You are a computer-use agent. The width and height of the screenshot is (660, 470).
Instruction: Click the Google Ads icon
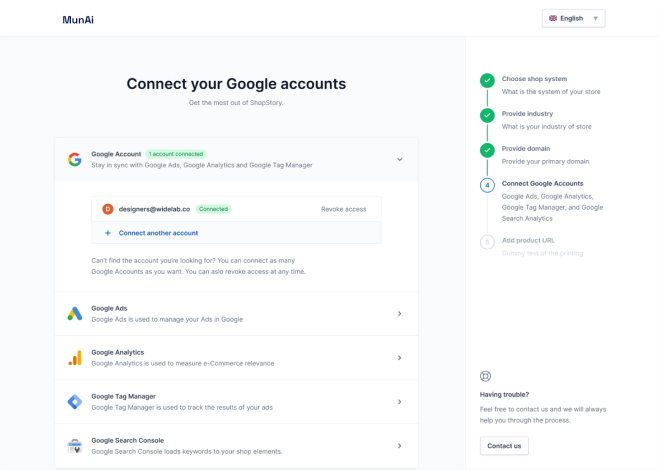coord(74,314)
